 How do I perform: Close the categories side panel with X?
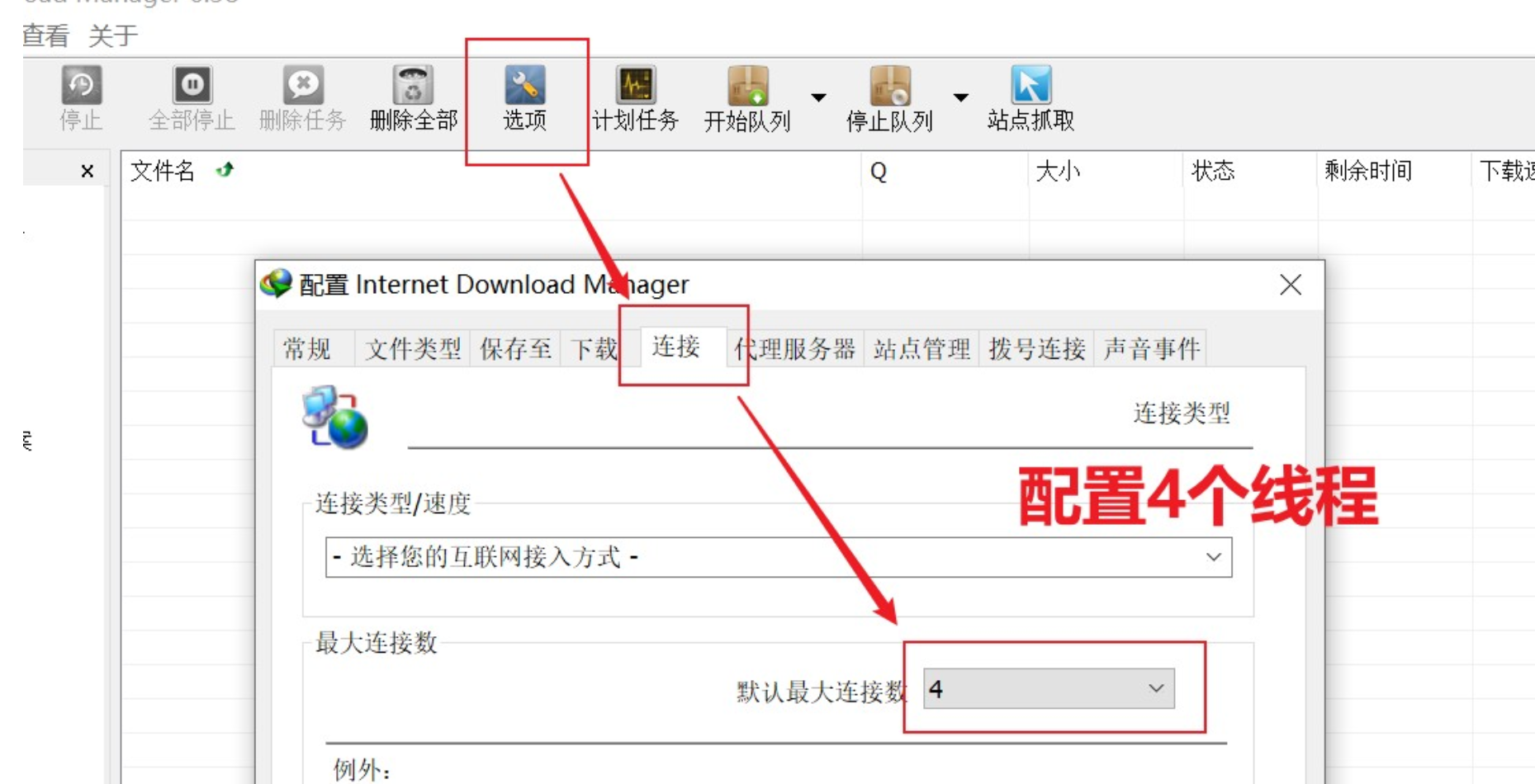click(x=87, y=171)
